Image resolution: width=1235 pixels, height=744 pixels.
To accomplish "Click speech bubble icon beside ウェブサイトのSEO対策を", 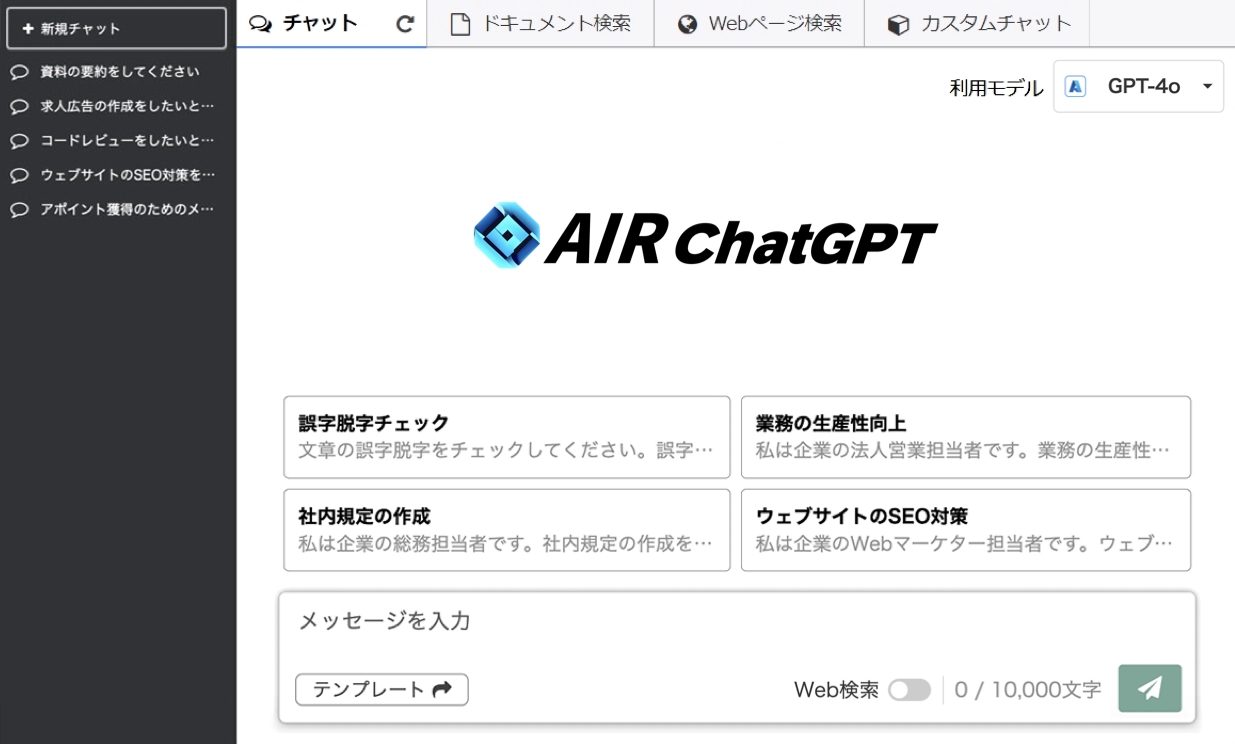I will click(x=19, y=175).
